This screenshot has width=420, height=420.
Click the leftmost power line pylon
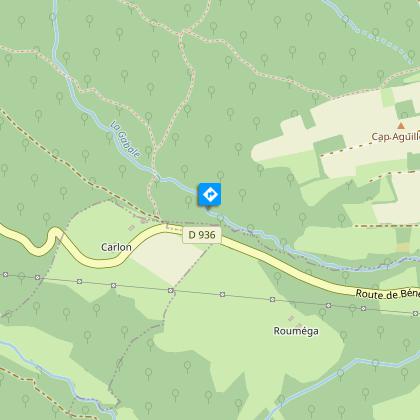click(x=5, y=275)
